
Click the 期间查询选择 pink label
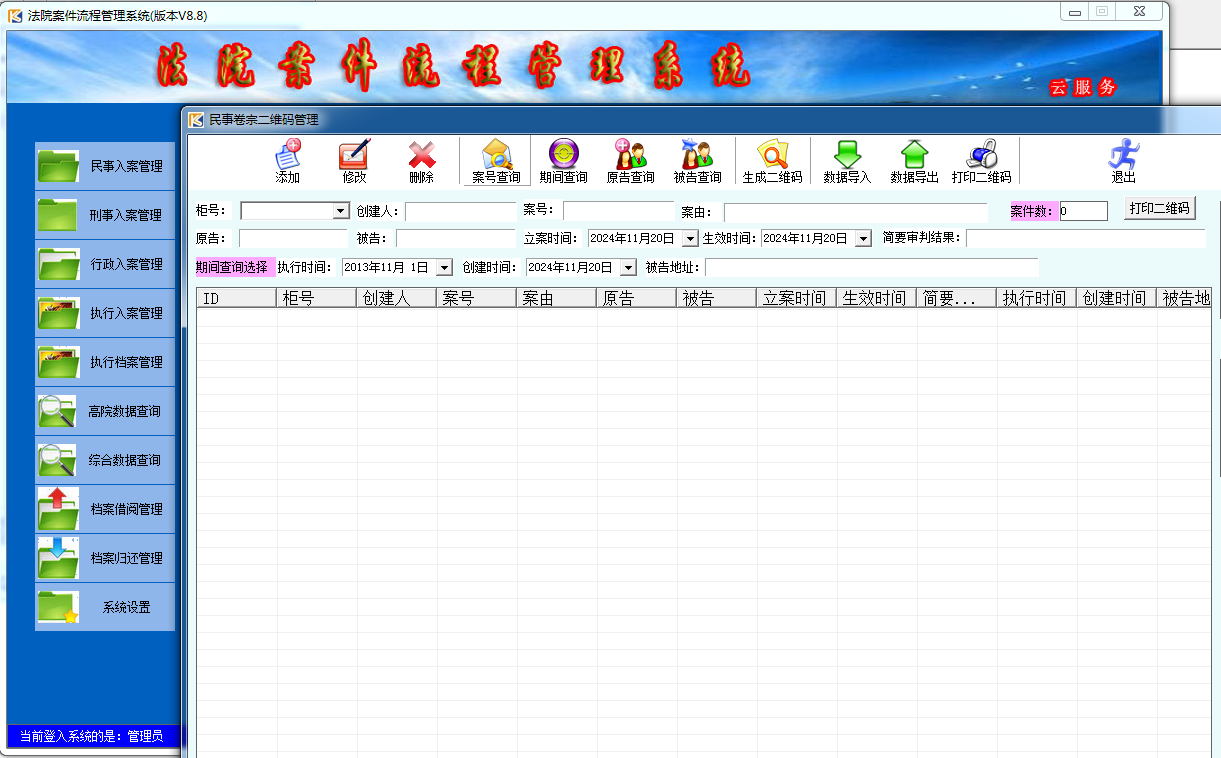coord(232,268)
